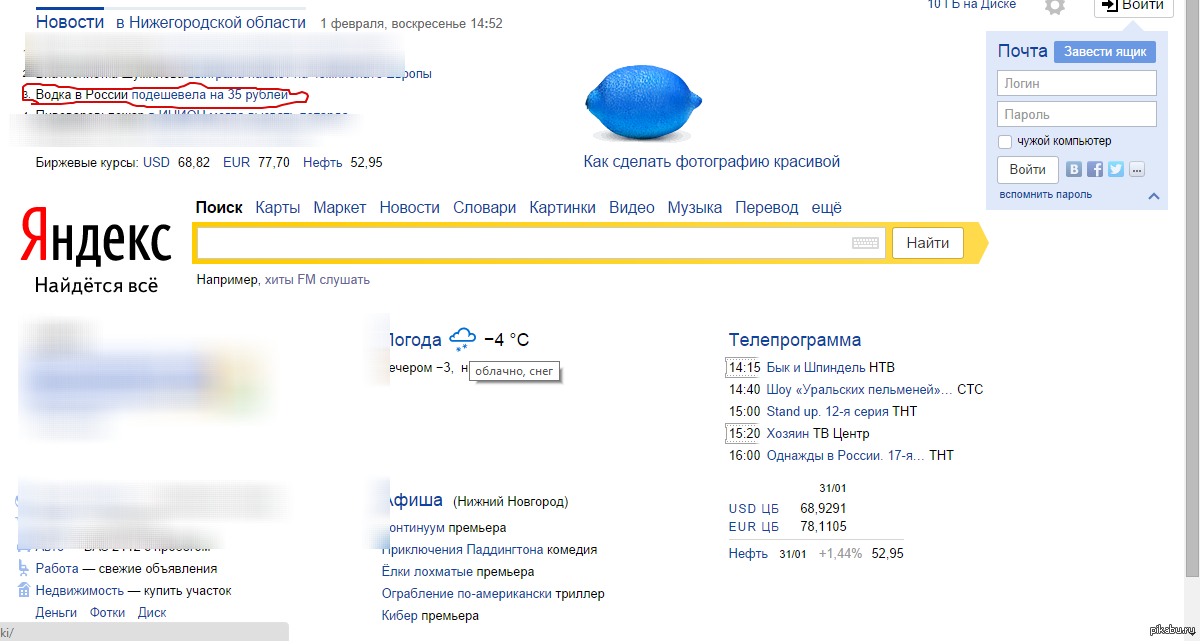Viewport: 1200px width, 641px height.
Task: Open the Недвижимость link
Action: coord(80,590)
